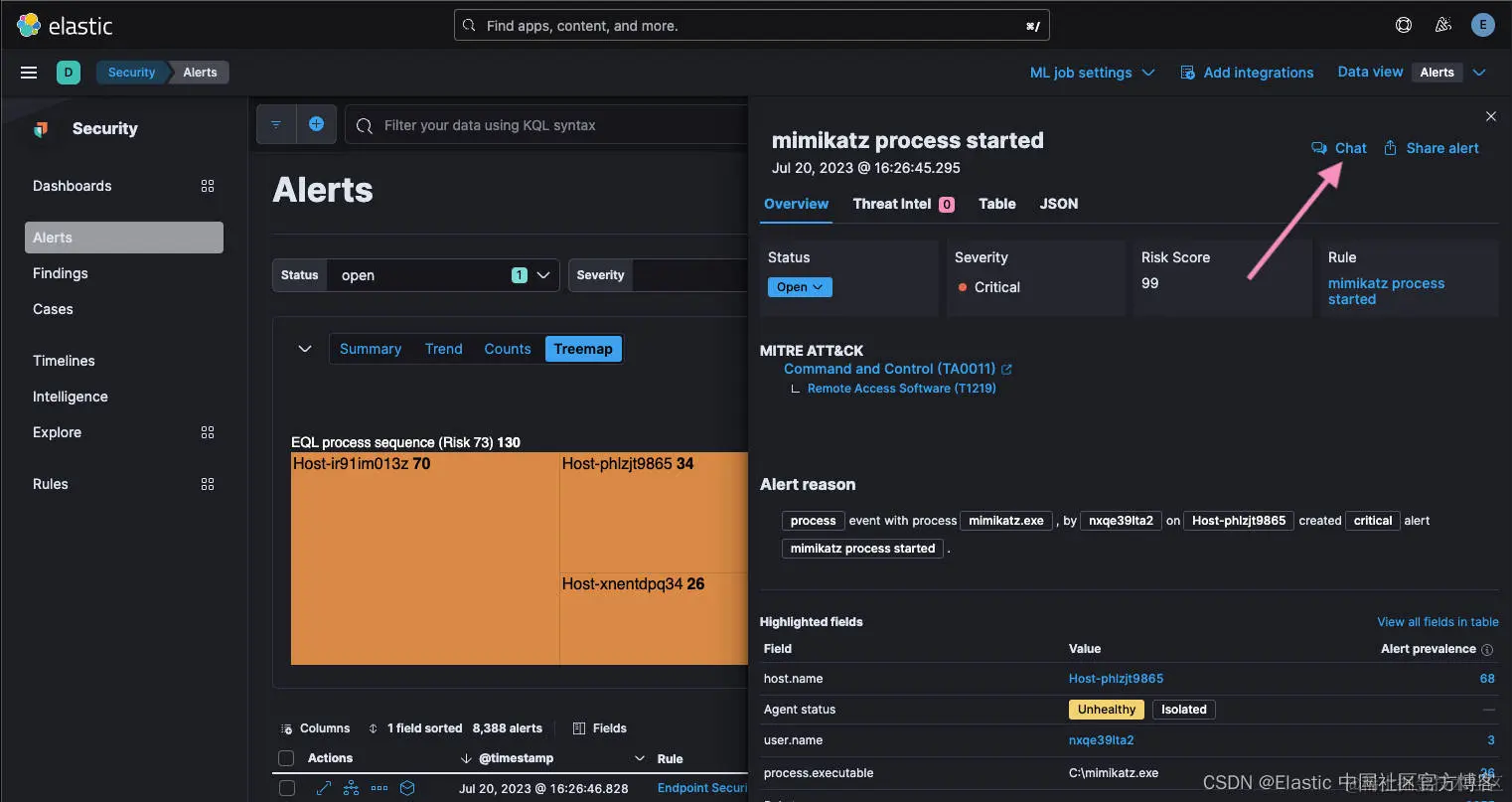This screenshot has width=1512, height=802.
Task: Analyze event icon in first row
Action: pyautogui.click(x=351, y=788)
